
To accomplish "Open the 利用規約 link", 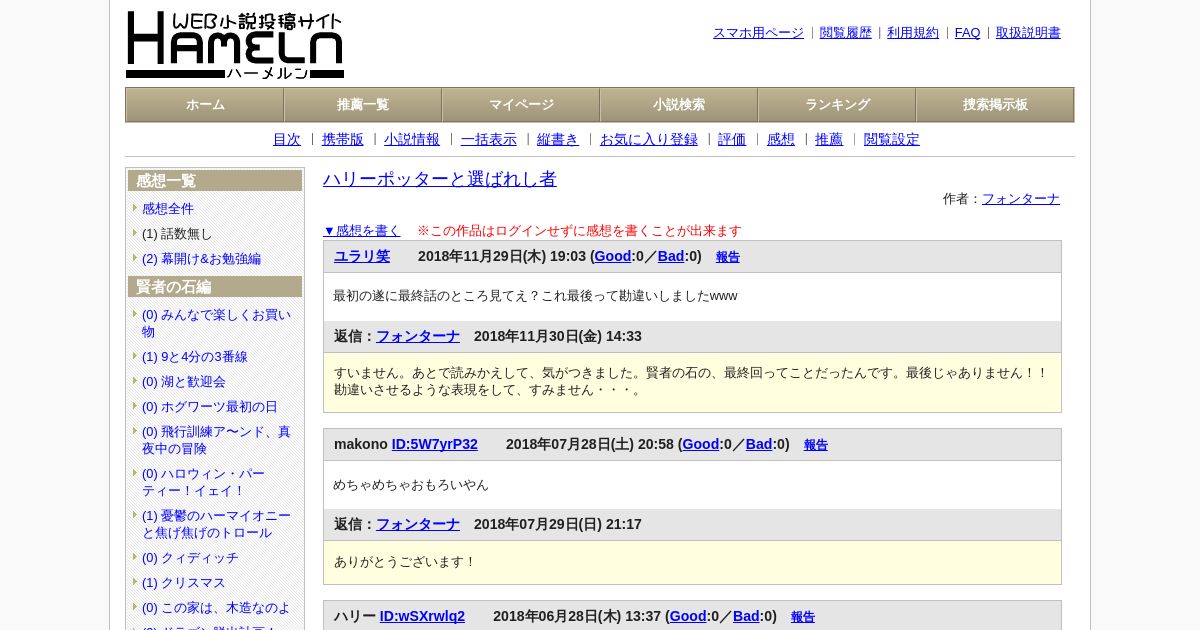I will [x=913, y=33].
